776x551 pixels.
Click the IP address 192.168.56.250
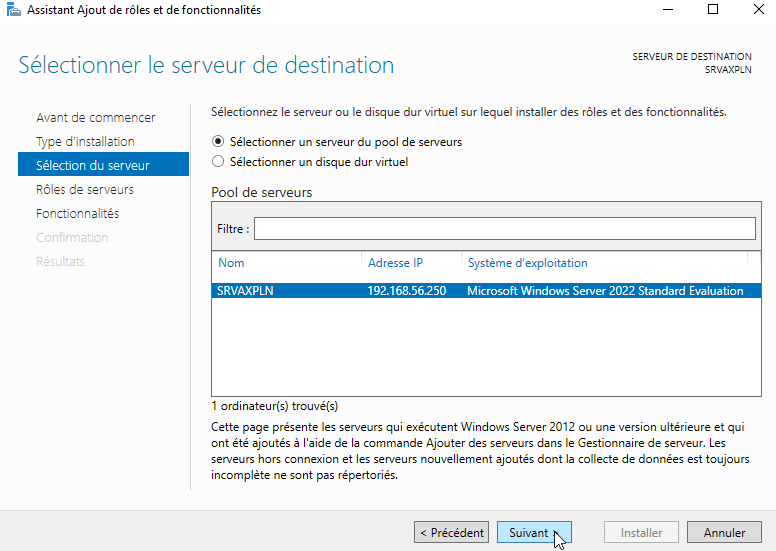(x=406, y=291)
